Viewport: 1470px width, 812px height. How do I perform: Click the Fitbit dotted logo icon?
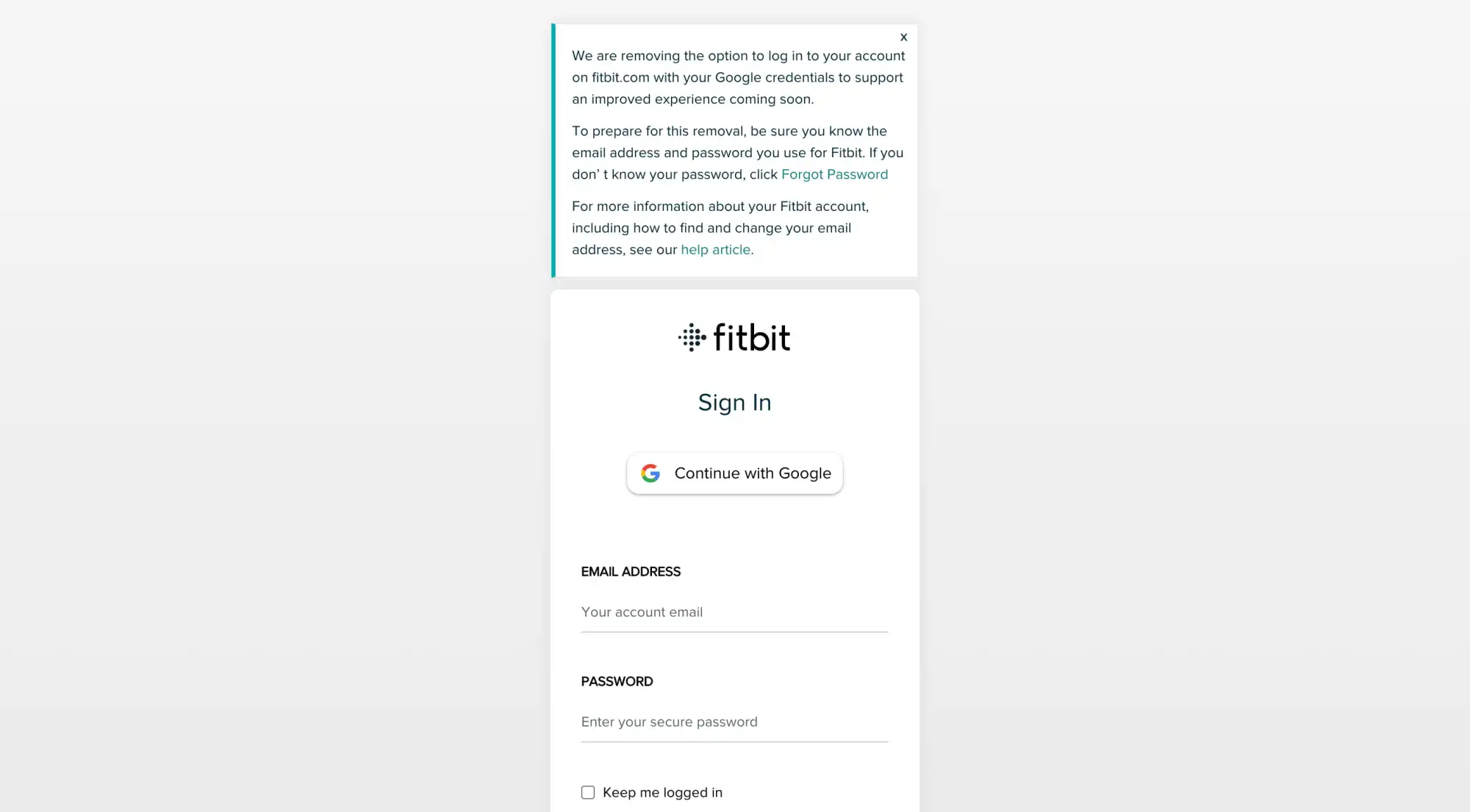click(692, 338)
